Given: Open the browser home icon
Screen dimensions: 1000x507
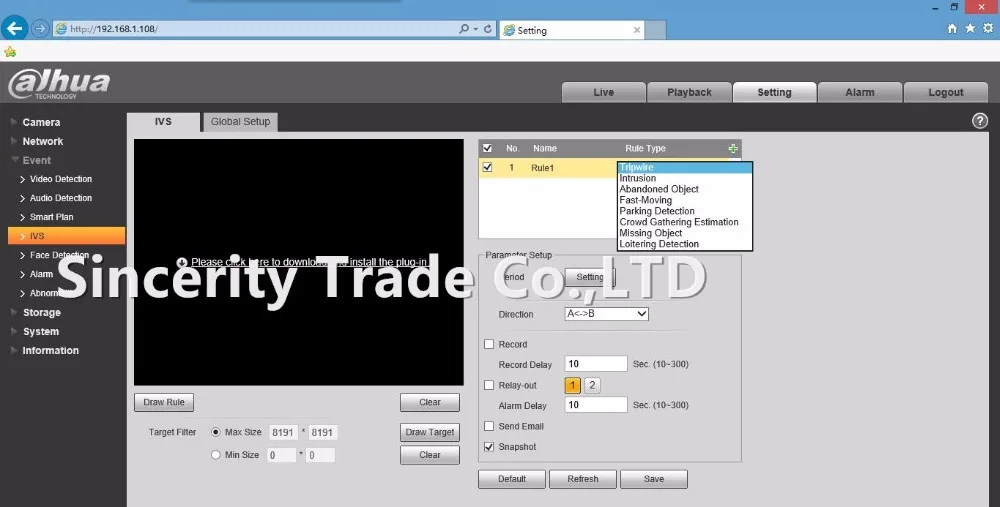Looking at the screenshot, I should coord(952,29).
